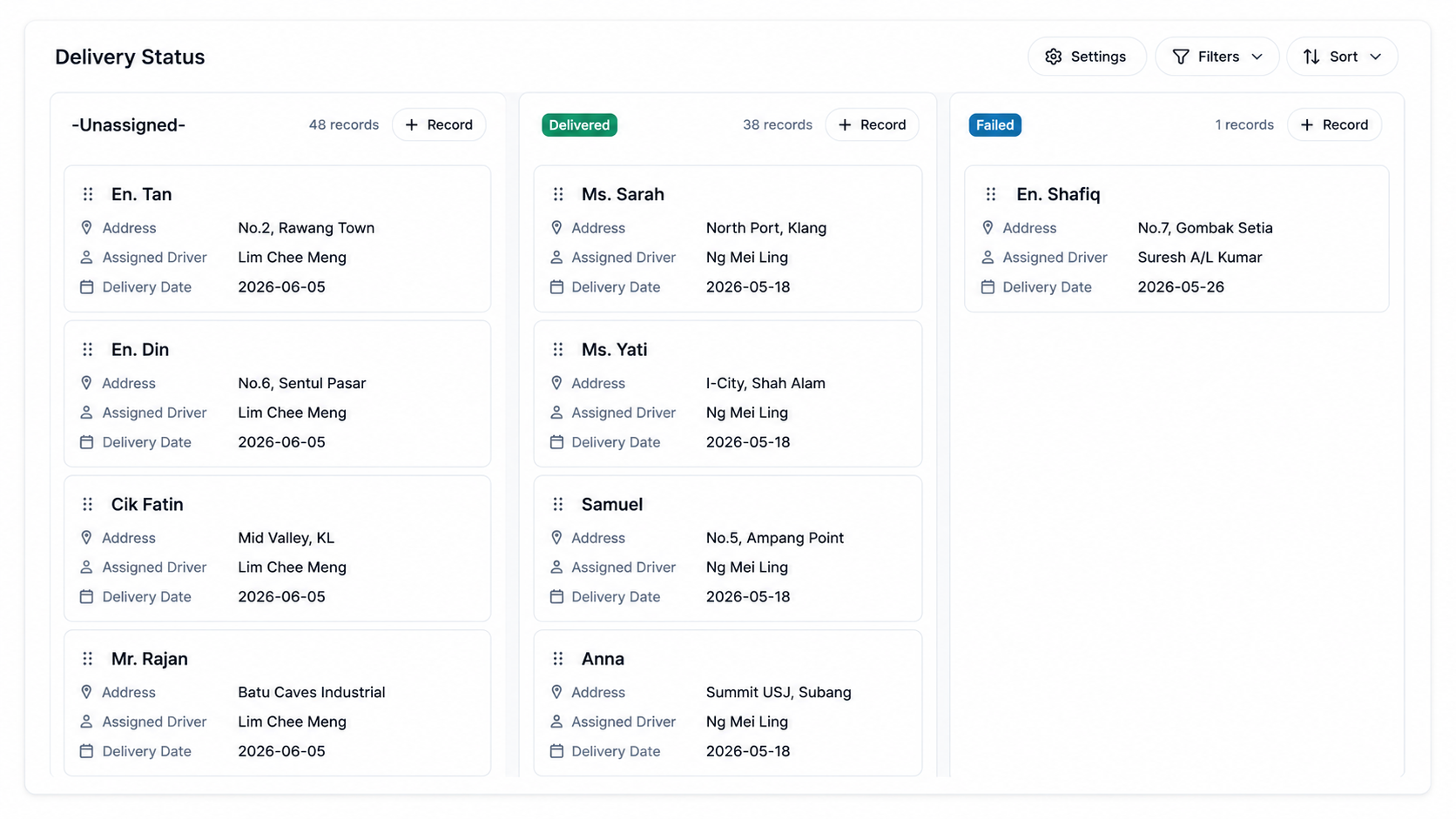Click the grip icon on Mr. Rajan card
This screenshot has width=1456, height=819.
pyautogui.click(x=88, y=659)
